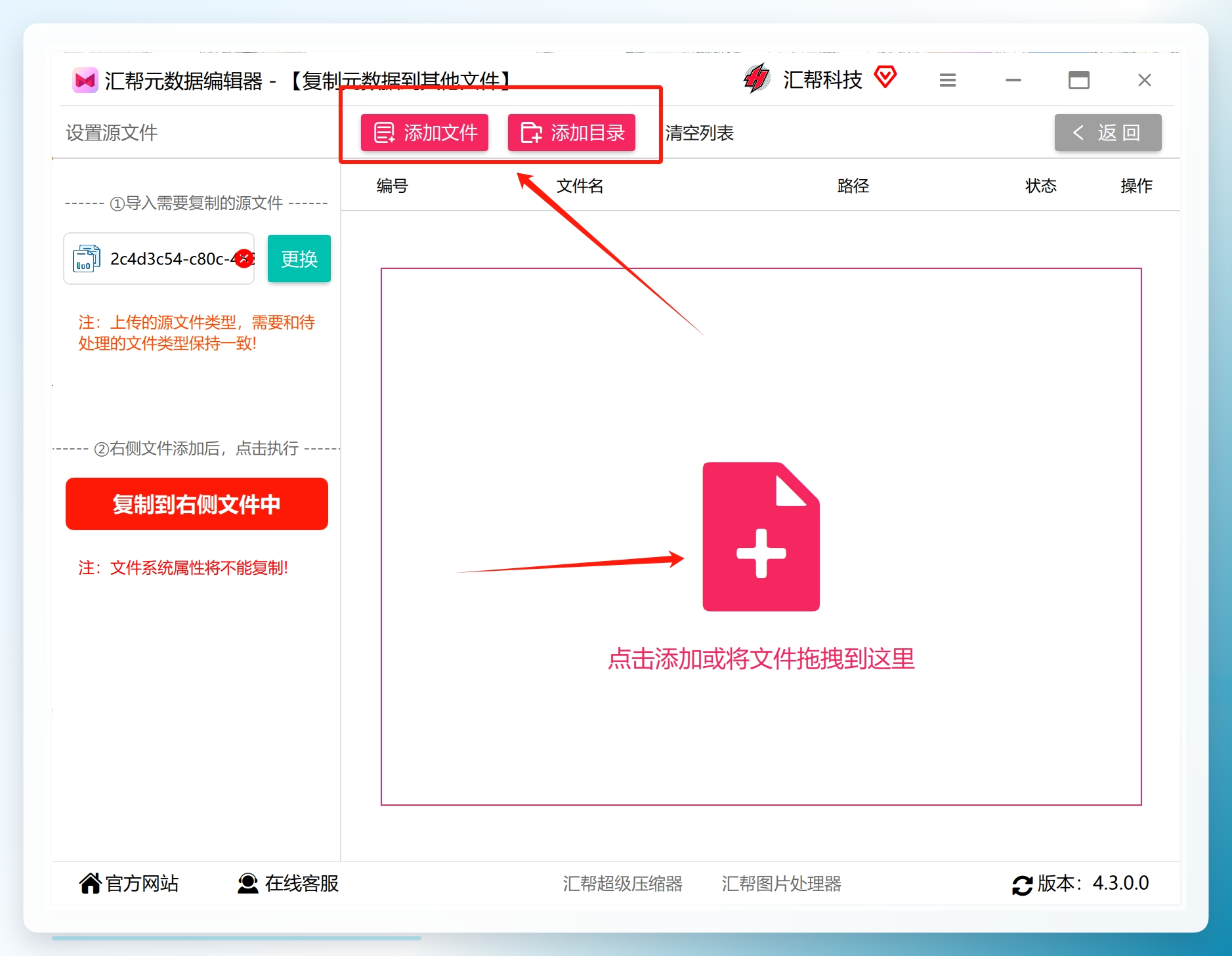Close the window with X

click(1144, 80)
